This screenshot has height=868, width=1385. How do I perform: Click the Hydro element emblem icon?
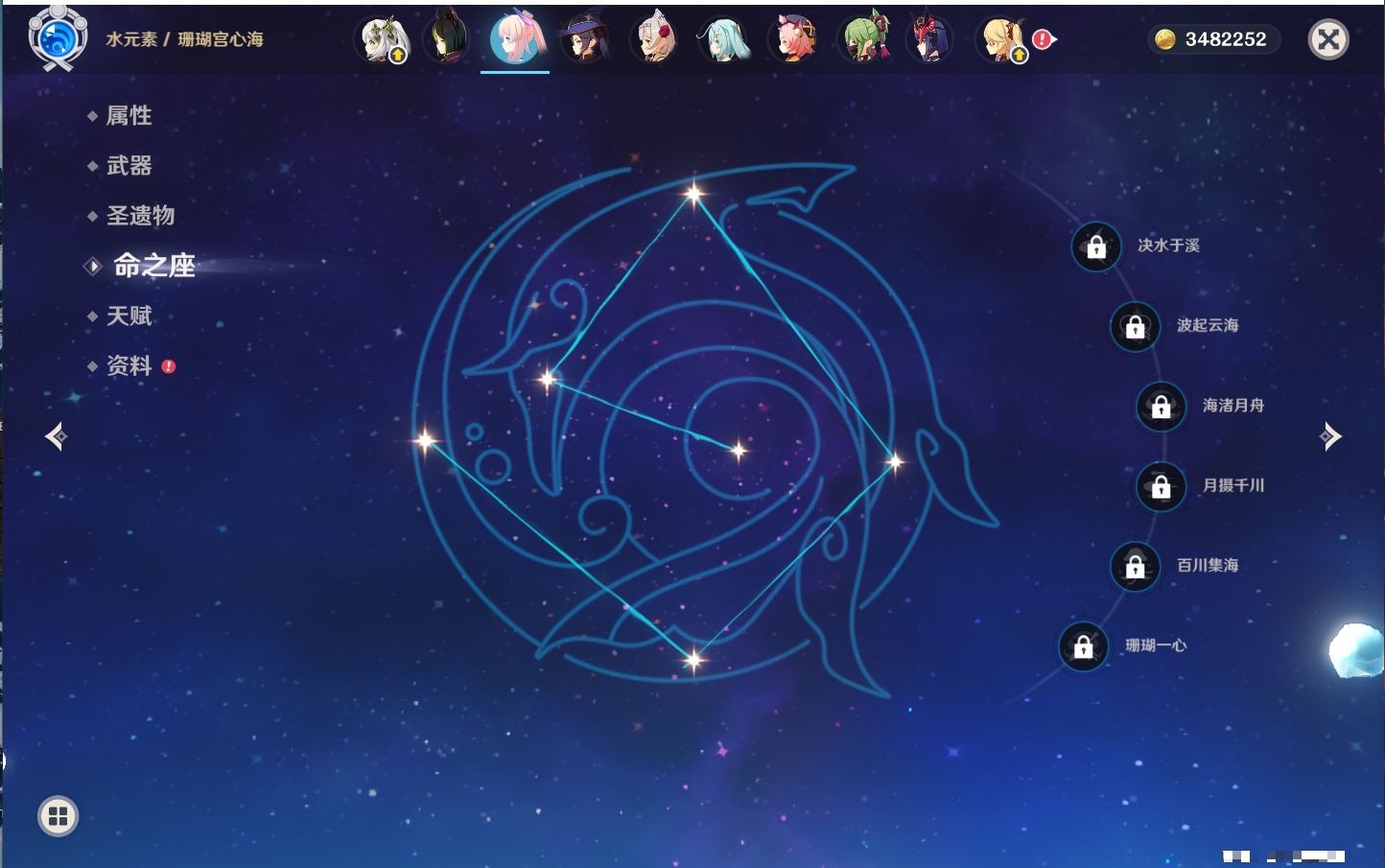coord(58,38)
